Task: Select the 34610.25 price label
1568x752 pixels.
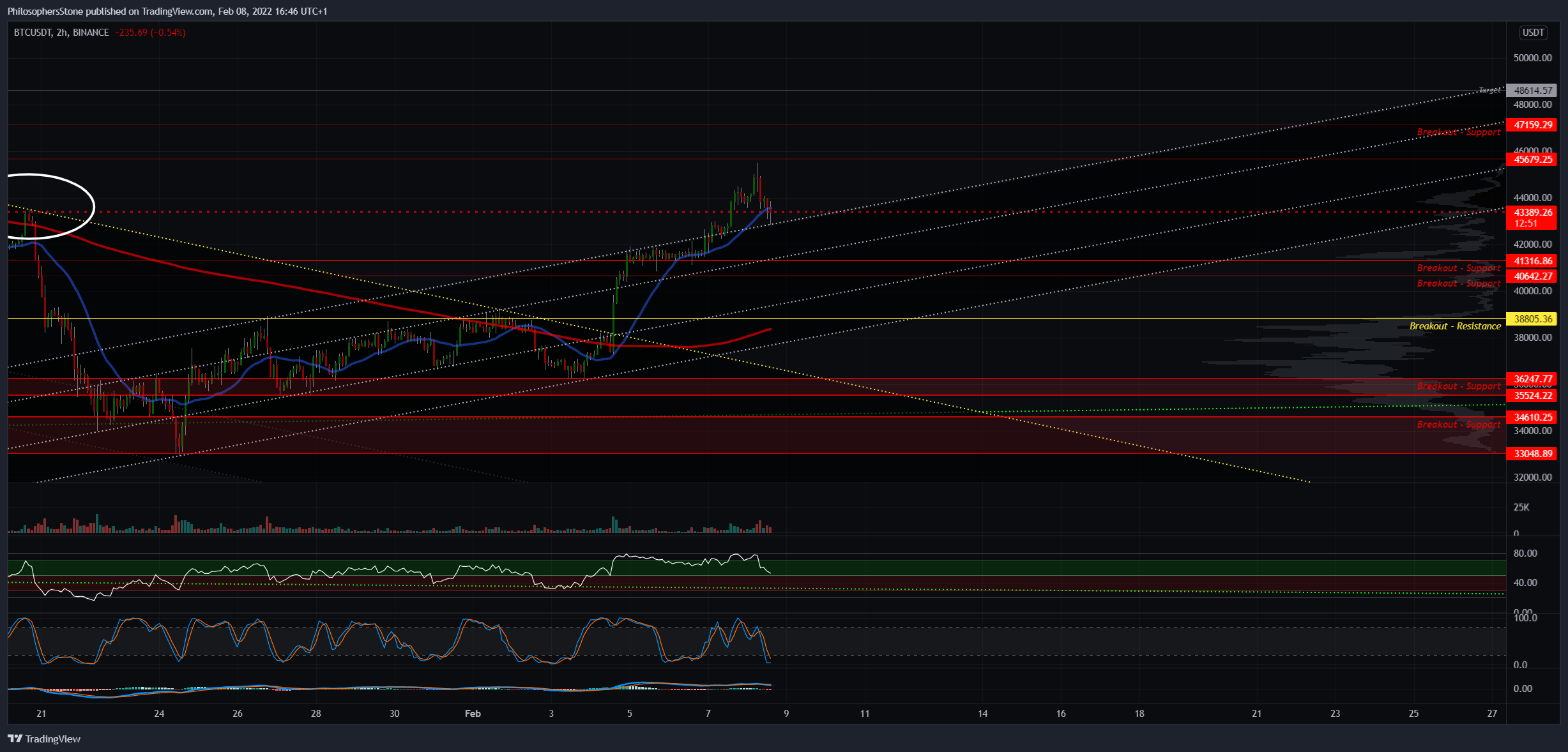Action: 1533,417
